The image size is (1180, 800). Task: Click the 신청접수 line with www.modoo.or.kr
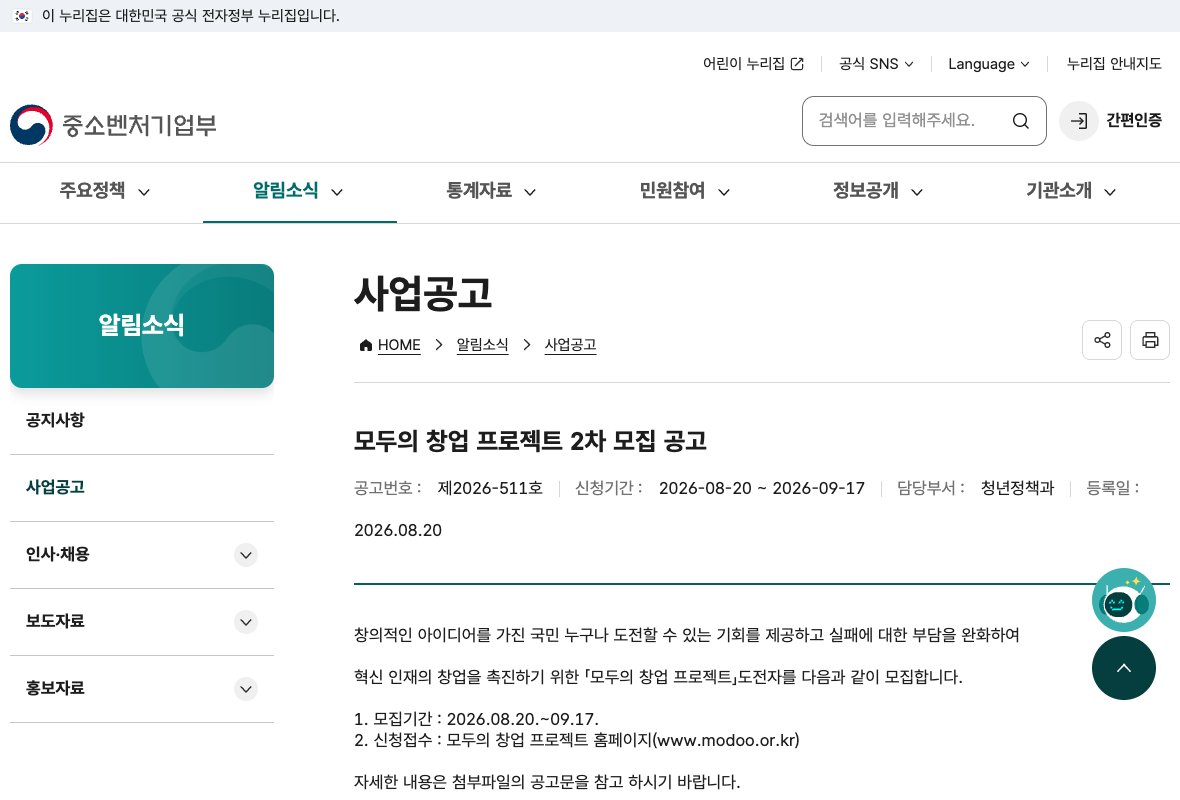coord(576,740)
